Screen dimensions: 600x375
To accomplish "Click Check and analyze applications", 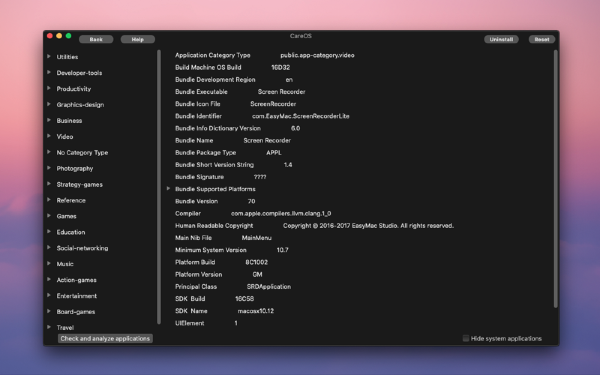I will pos(105,338).
